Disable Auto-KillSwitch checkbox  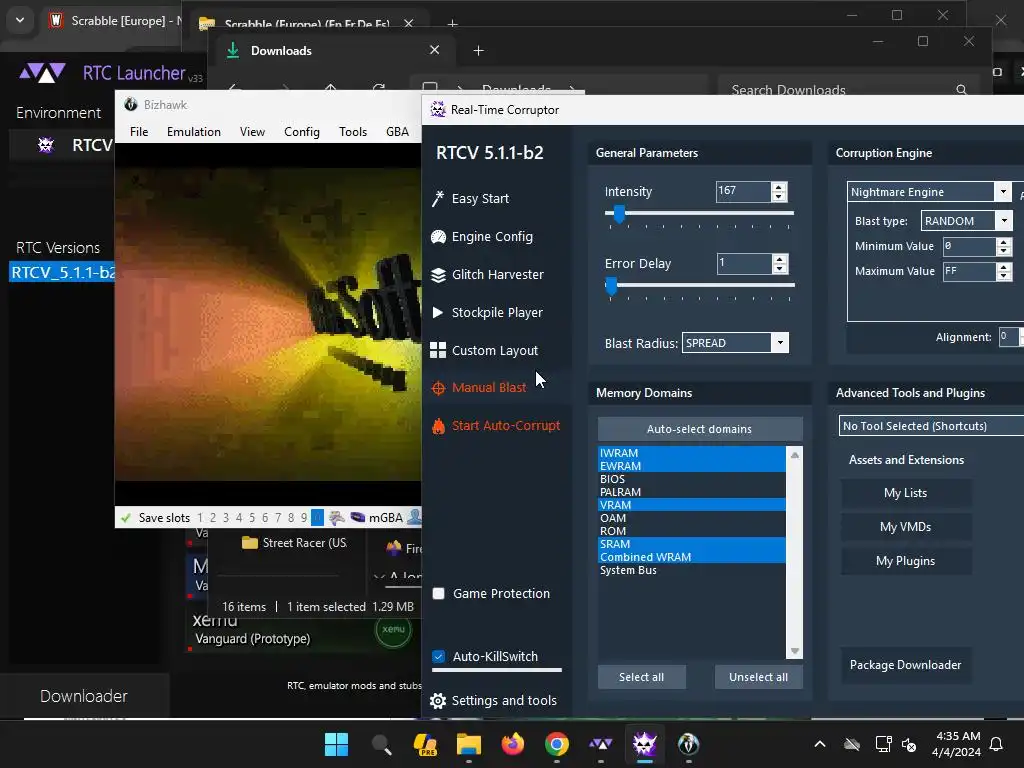coord(439,657)
